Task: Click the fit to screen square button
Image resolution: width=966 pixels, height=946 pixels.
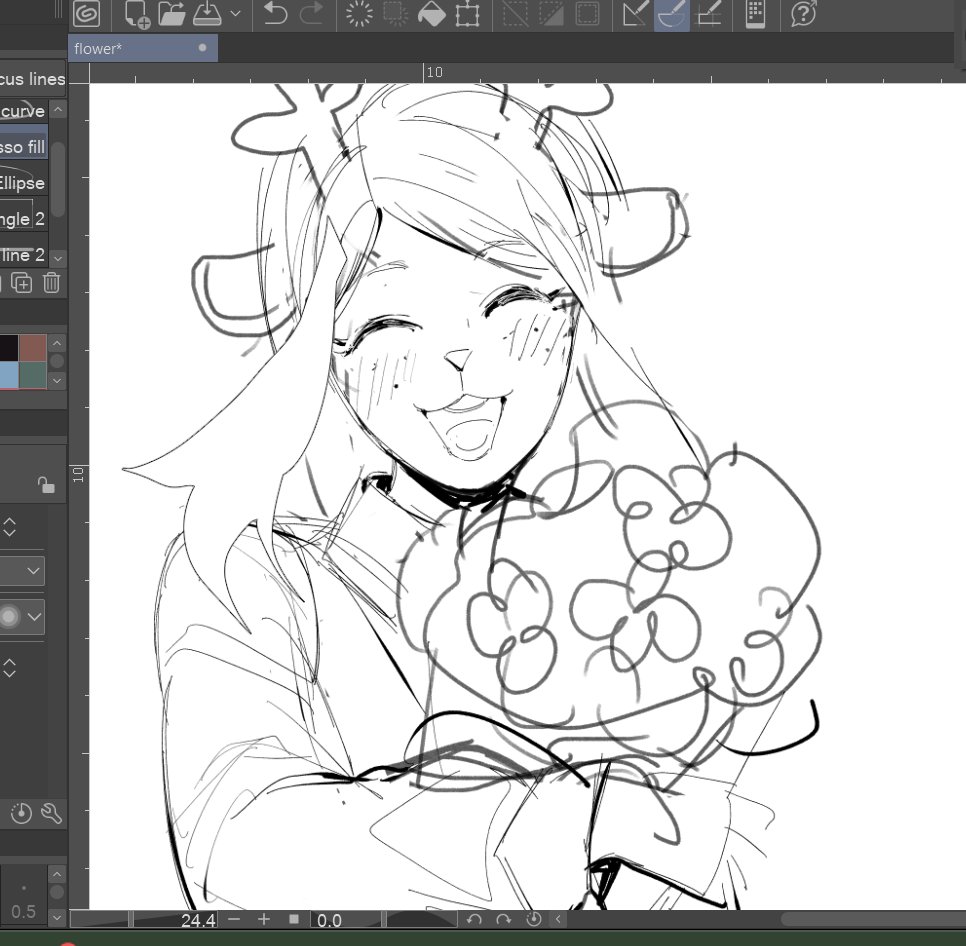Action: [x=294, y=919]
